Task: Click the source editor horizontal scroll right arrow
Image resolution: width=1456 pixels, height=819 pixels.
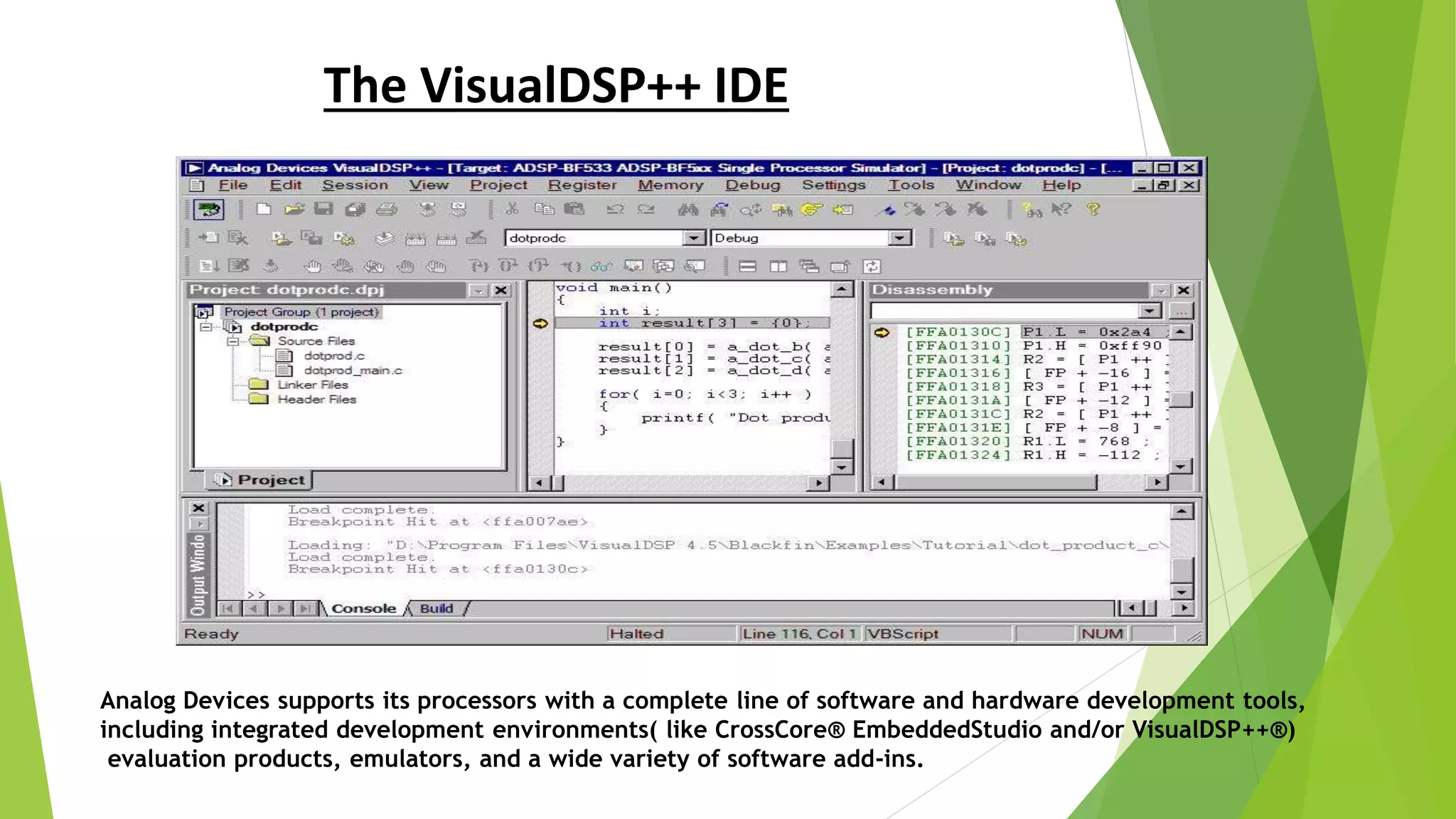Action: coord(819,483)
